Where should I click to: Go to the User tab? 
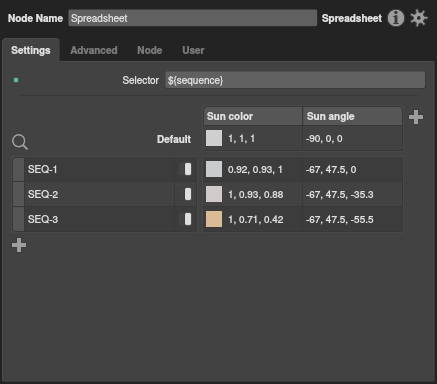point(193,50)
